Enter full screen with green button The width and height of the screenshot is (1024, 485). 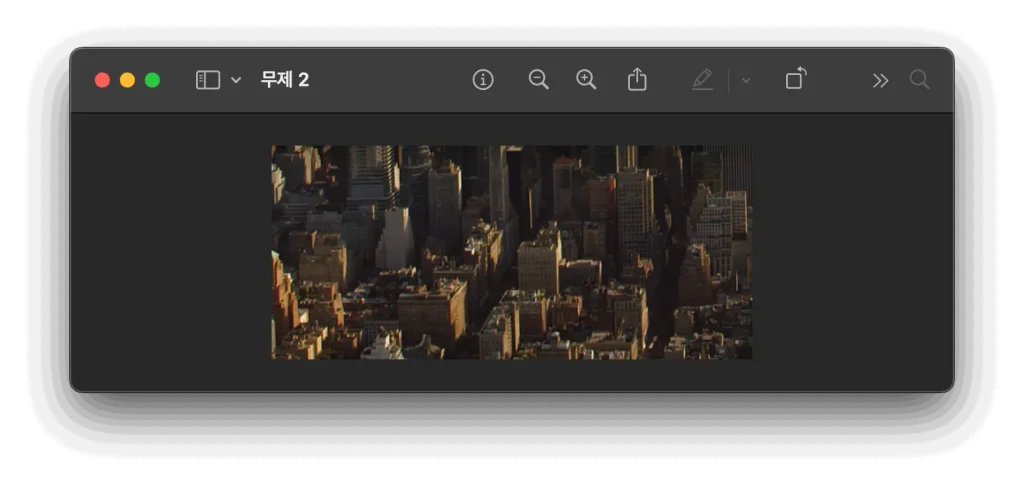click(152, 80)
